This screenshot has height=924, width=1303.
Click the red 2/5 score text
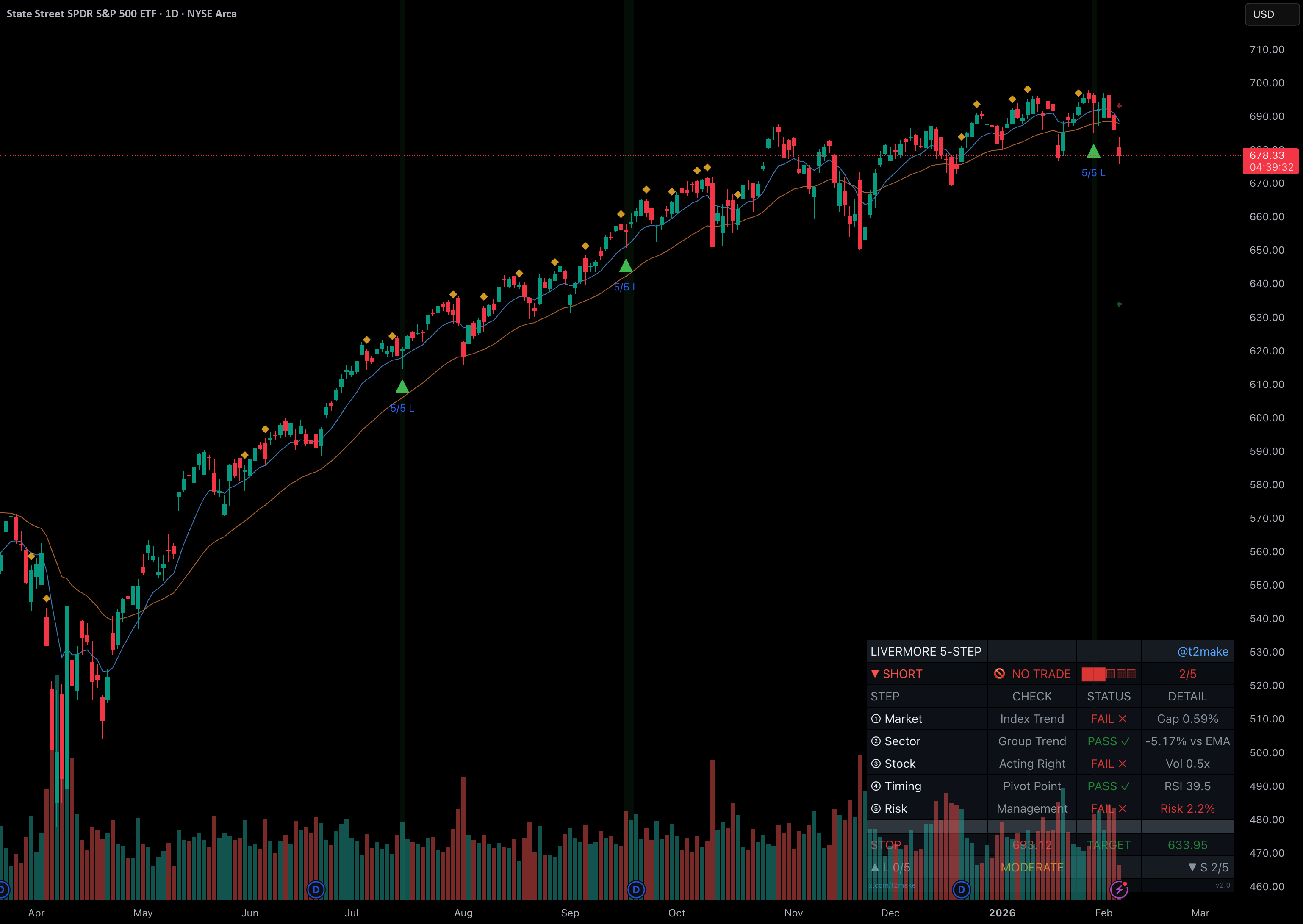pos(1187,674)
